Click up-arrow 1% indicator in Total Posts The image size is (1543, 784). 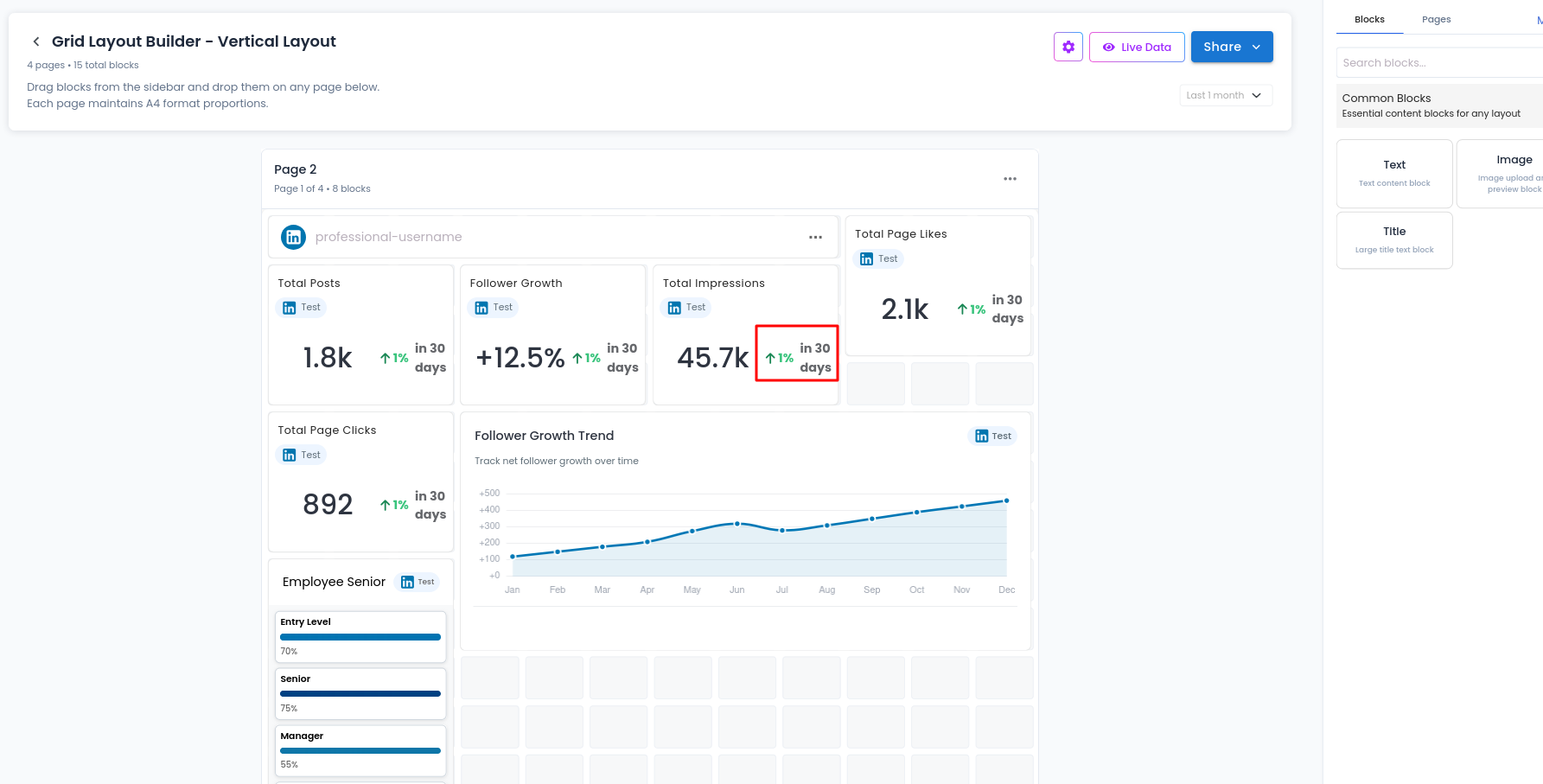point(394,358)
